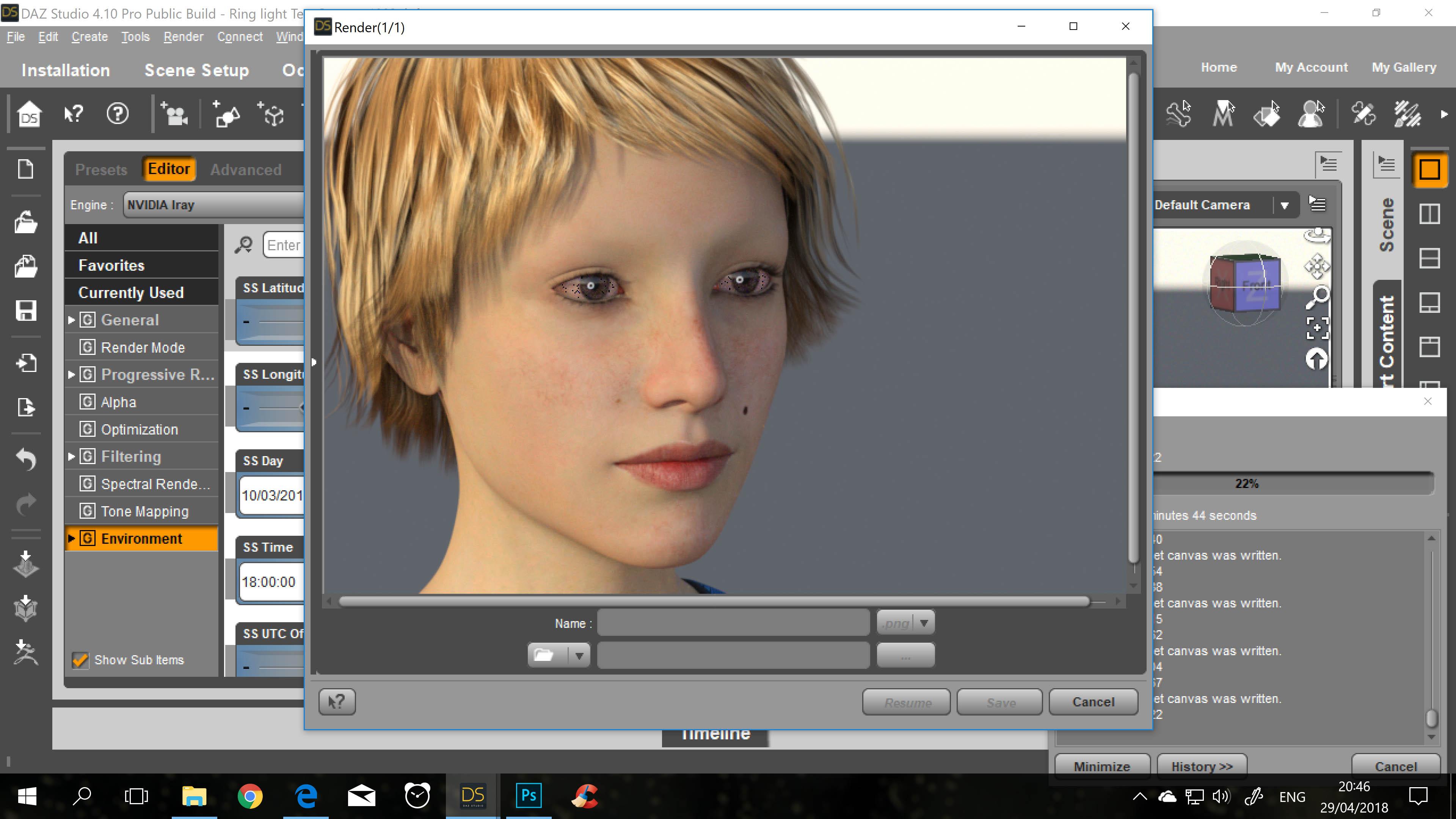Click the New Scene file icon
This screenshot has width=1456, height=819.
(25, 169)
